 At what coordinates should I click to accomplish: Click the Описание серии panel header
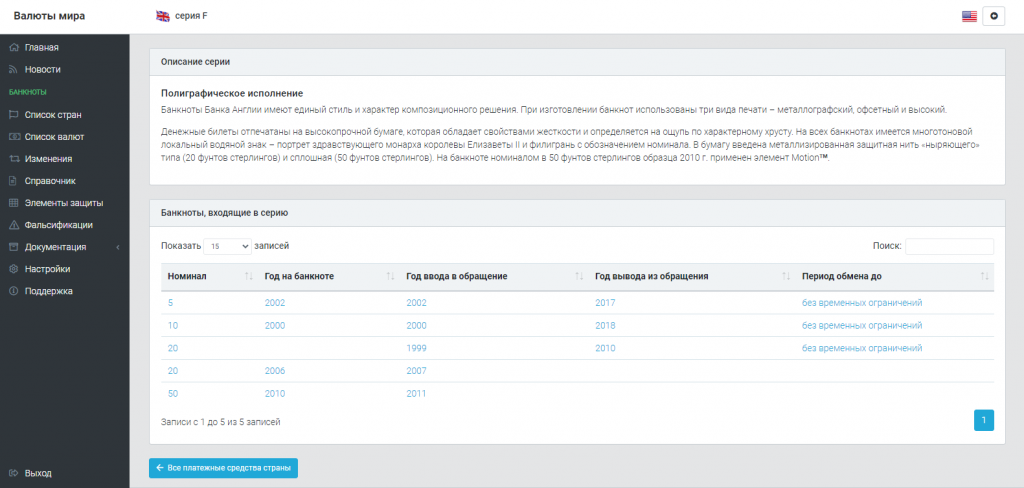(x=577, y=62)
